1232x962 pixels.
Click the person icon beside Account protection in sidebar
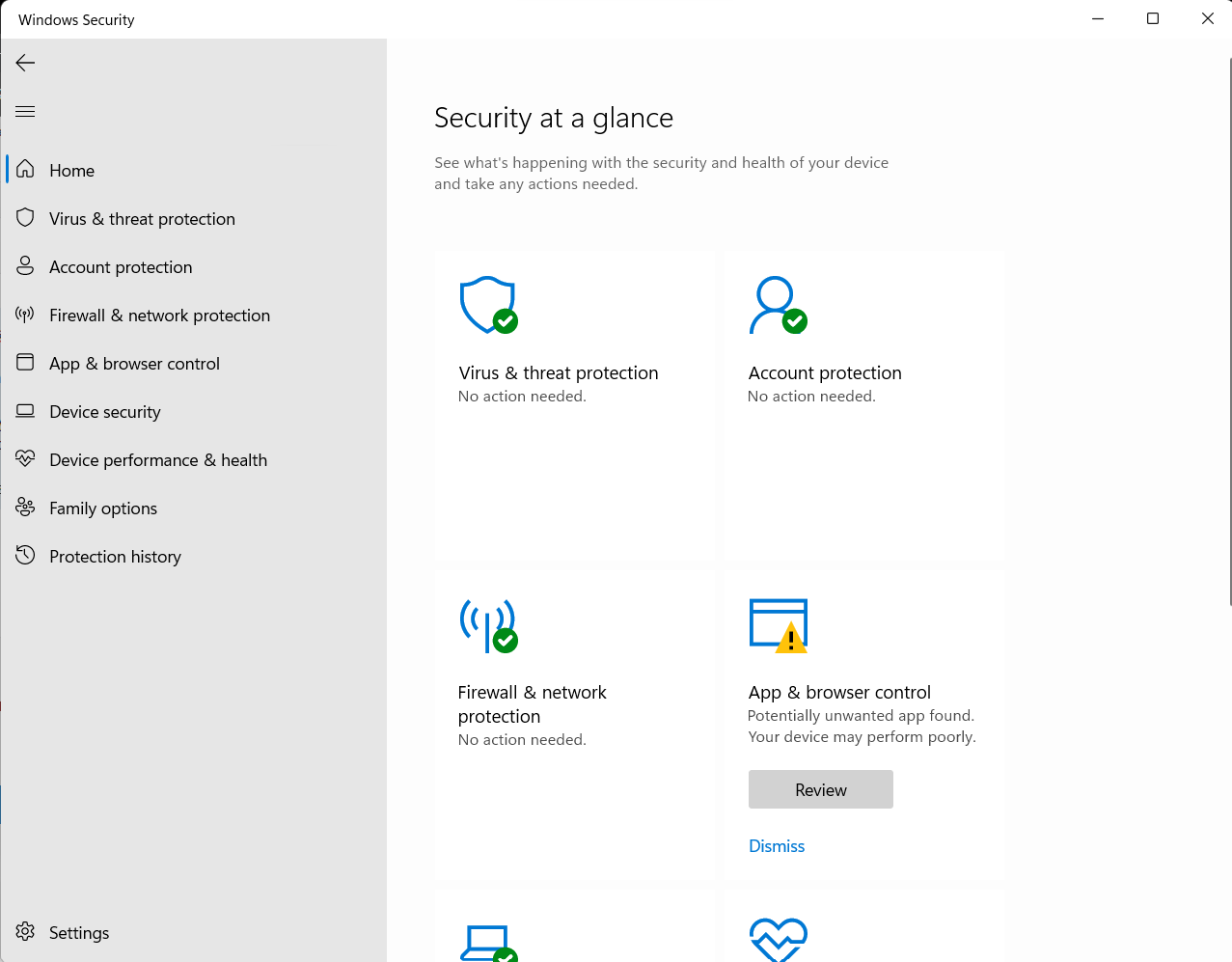tap(26, 266)
